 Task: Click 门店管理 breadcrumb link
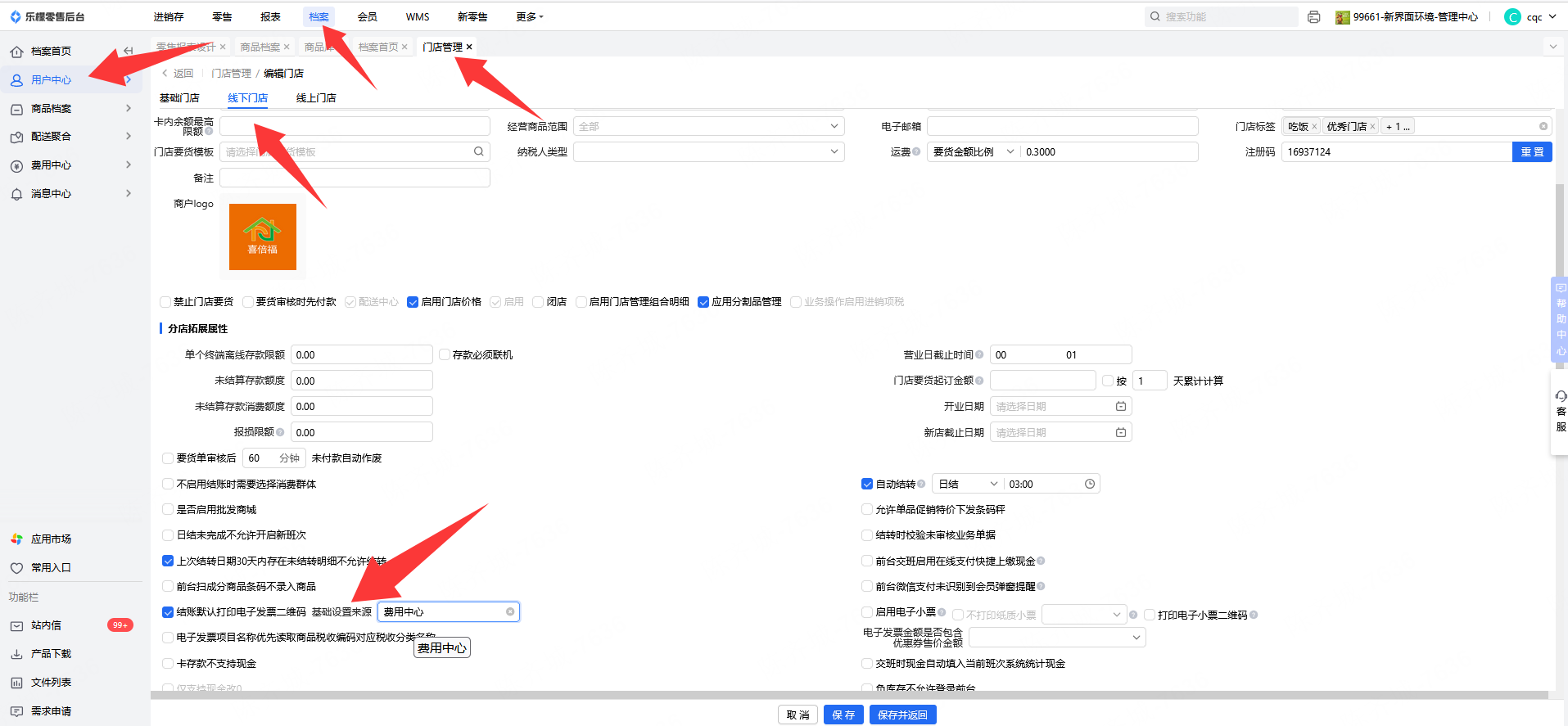tap(232, 74)
